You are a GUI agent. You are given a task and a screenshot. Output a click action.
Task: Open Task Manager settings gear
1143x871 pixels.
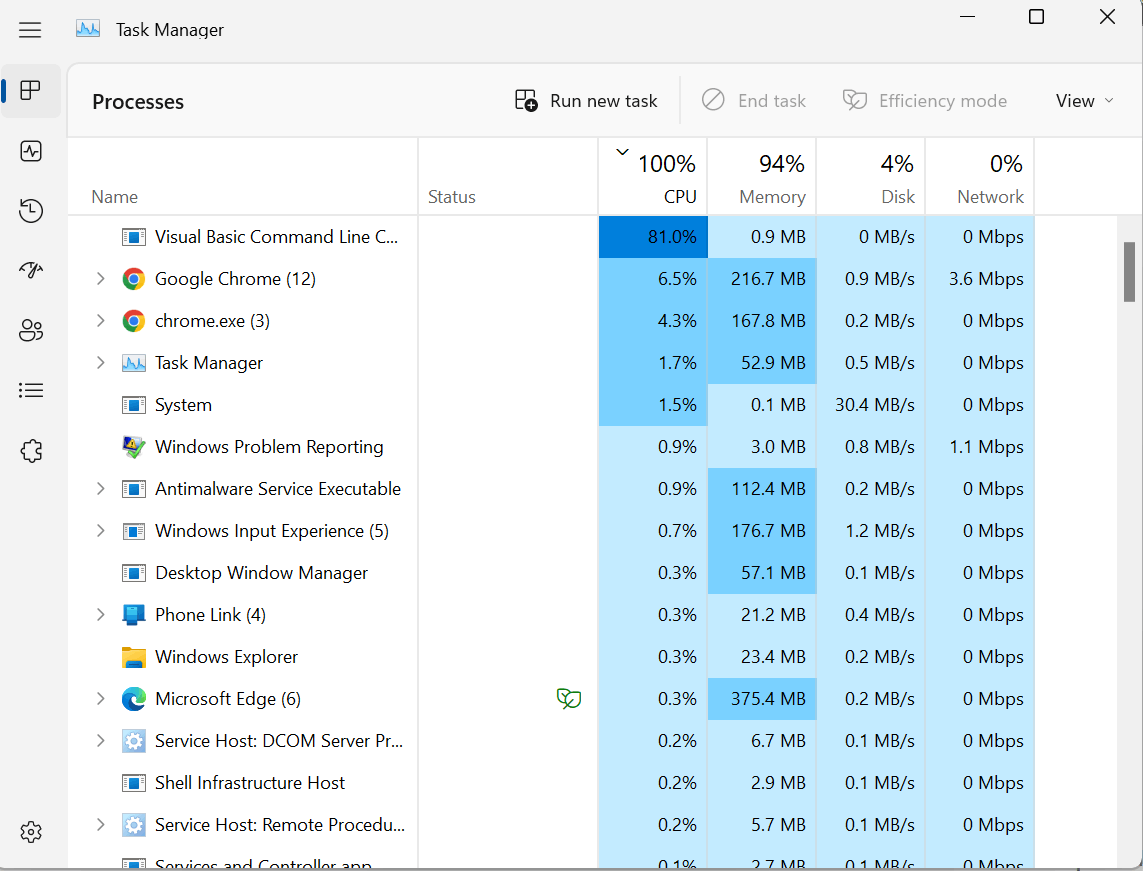coord(31,831)
